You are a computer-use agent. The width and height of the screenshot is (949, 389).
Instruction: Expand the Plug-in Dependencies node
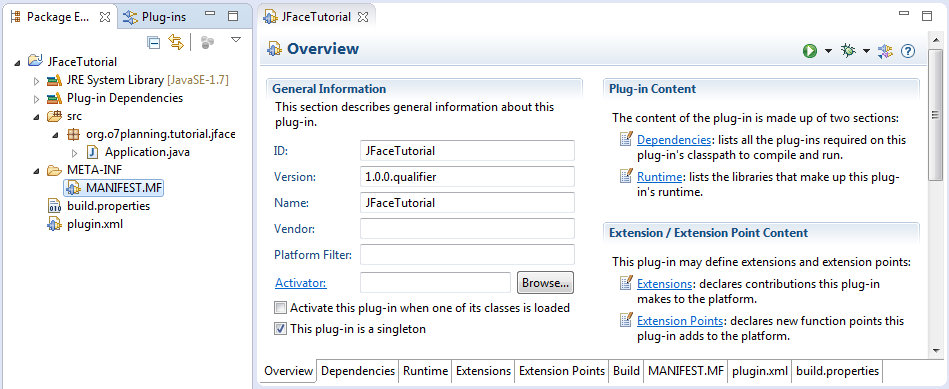[36, 98]
